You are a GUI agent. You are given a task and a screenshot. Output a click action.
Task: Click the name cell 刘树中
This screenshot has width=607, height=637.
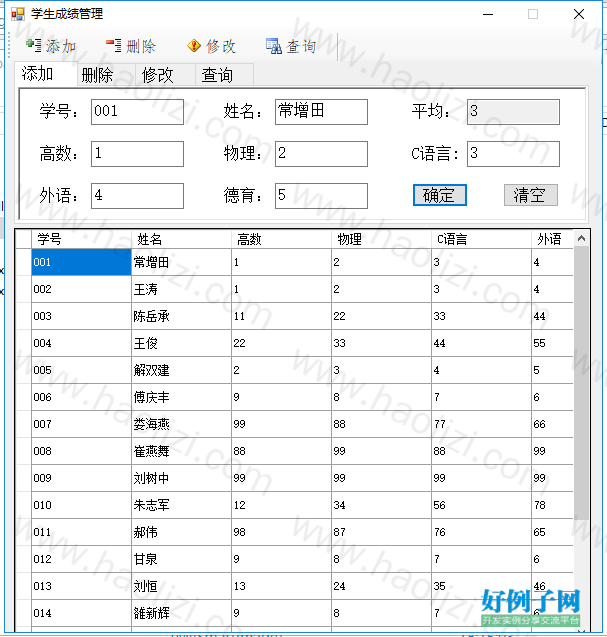click(x=181, y=478)
